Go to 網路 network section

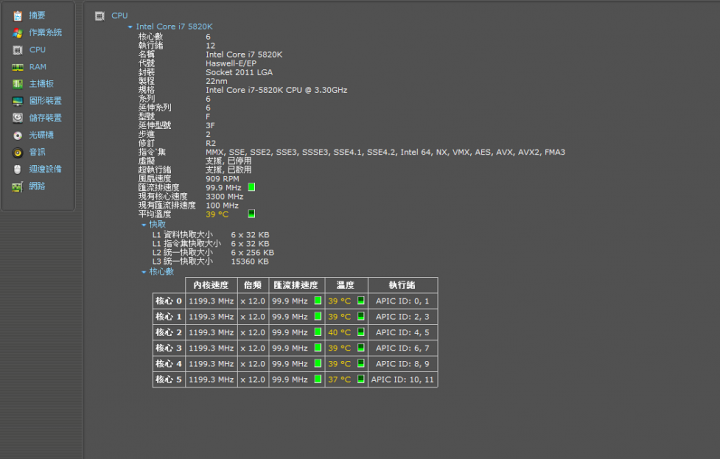point(37,186)
